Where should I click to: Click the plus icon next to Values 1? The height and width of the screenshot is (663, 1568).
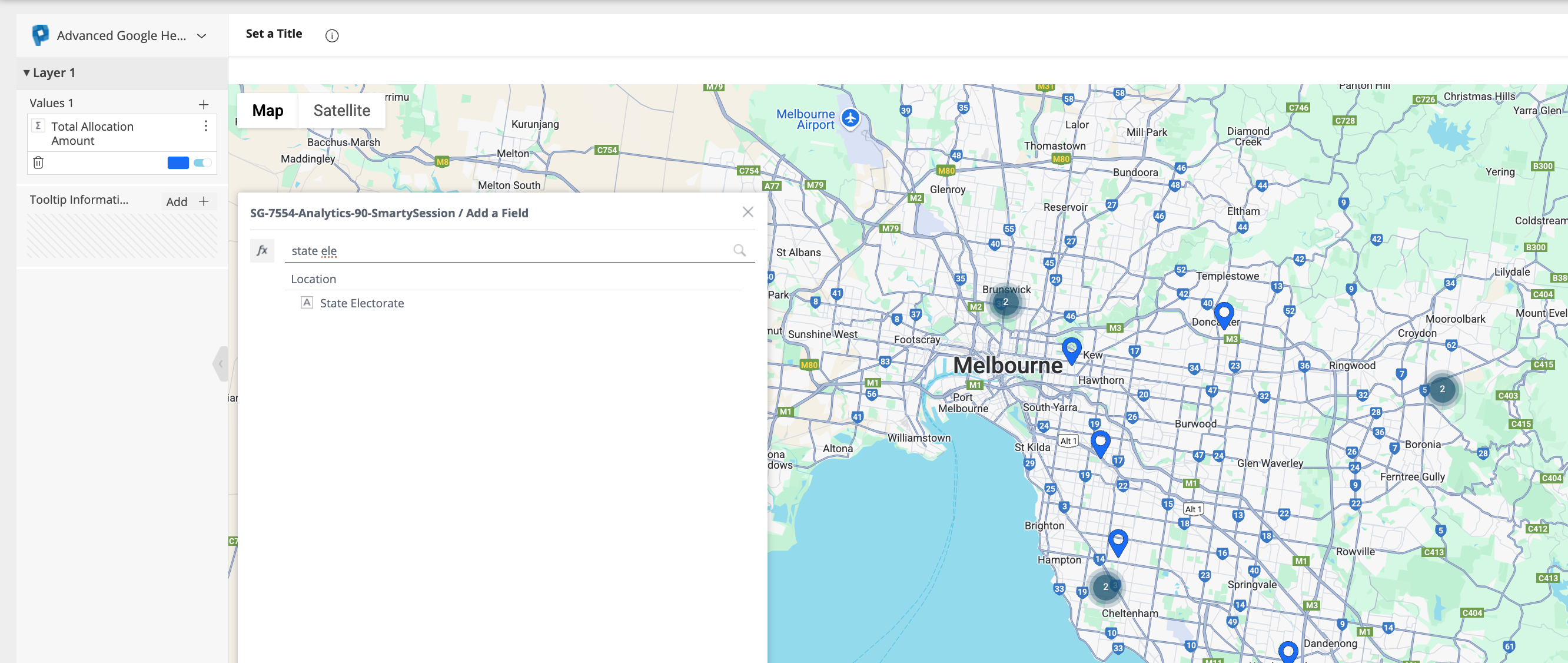[x=203, y=104]
